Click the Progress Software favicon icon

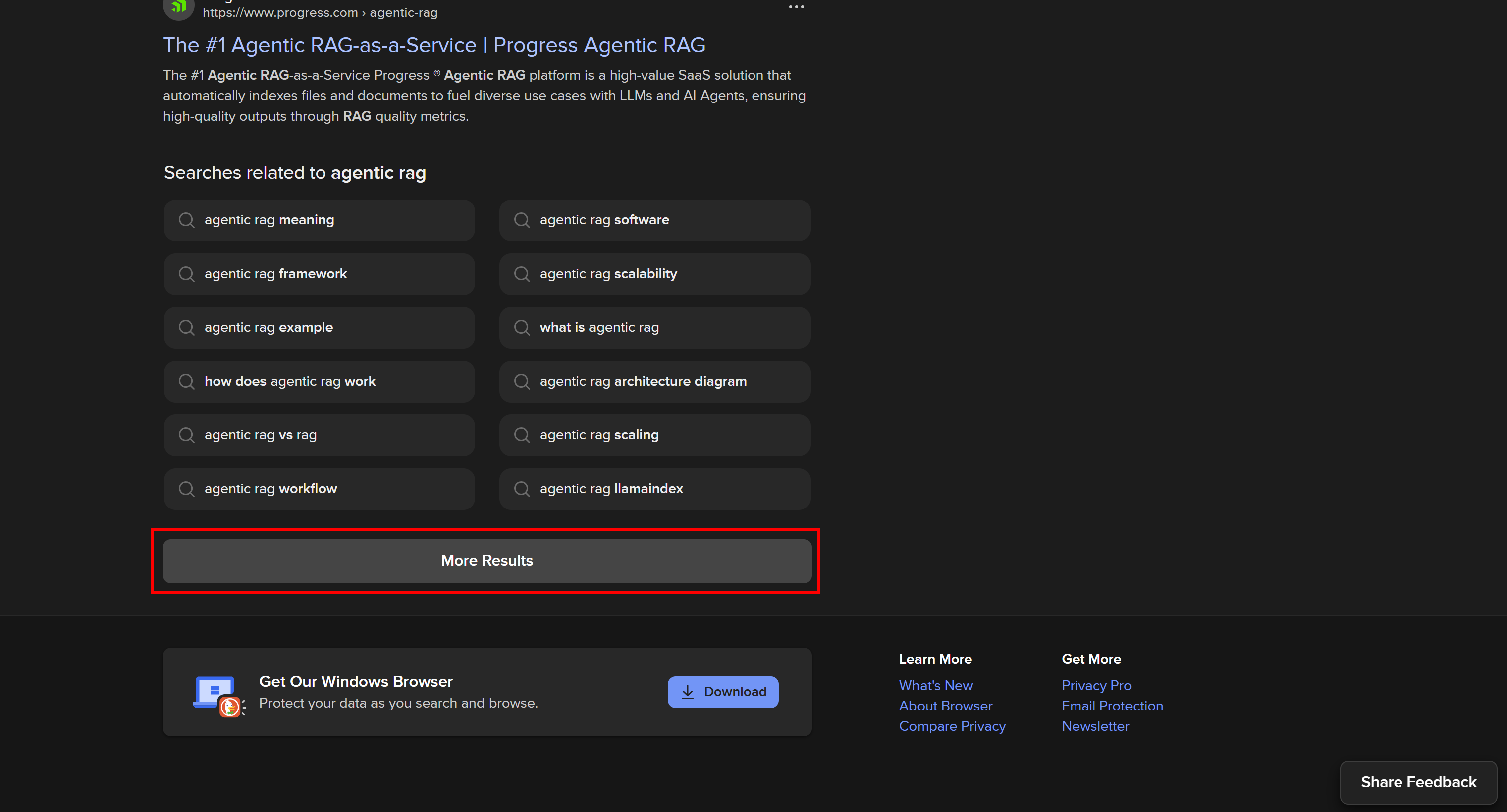[x=179, y=7]
